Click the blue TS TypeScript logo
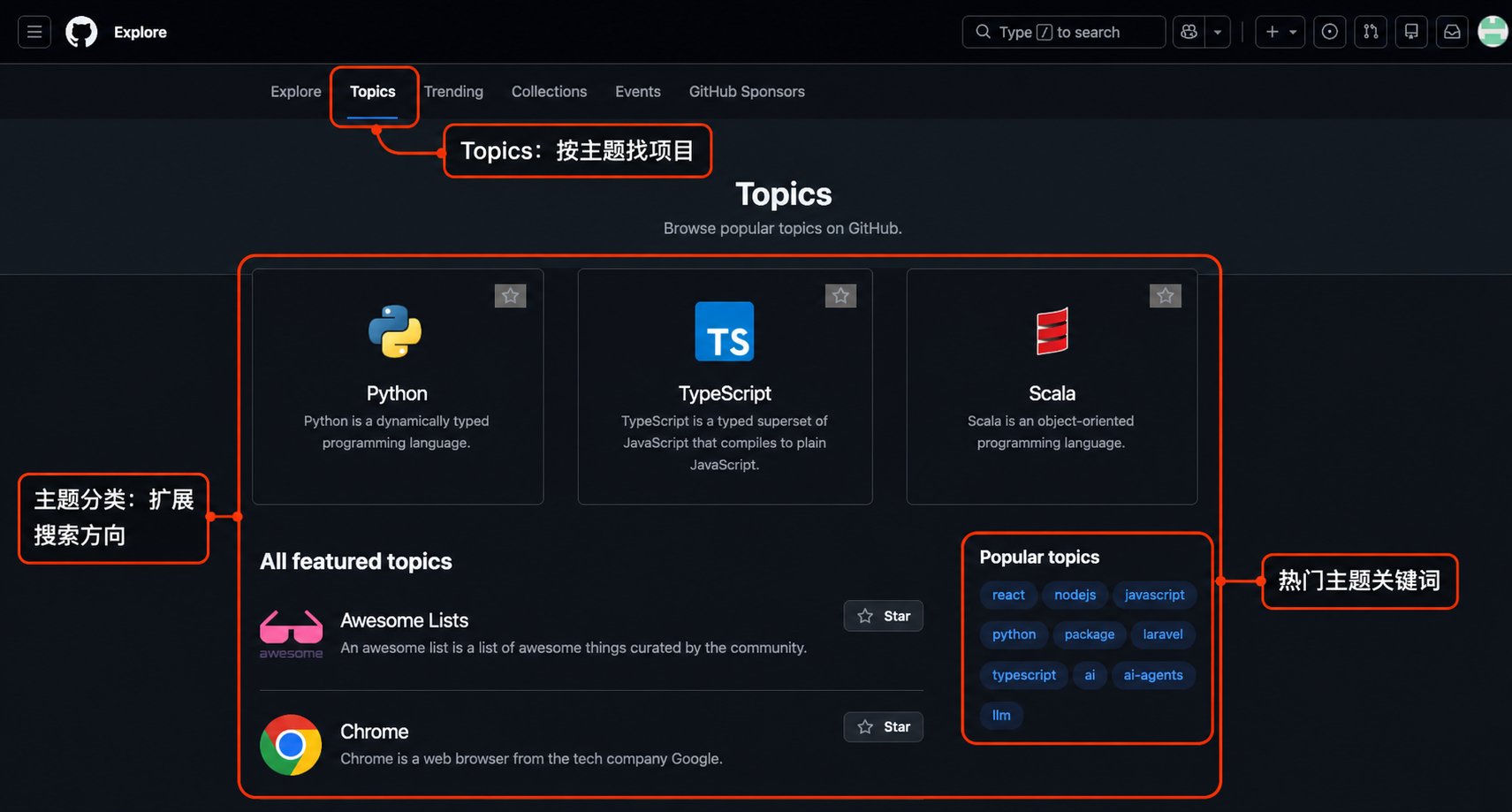Image resolution: width=1512 pixels, height=812 pixels. point(725,331)
